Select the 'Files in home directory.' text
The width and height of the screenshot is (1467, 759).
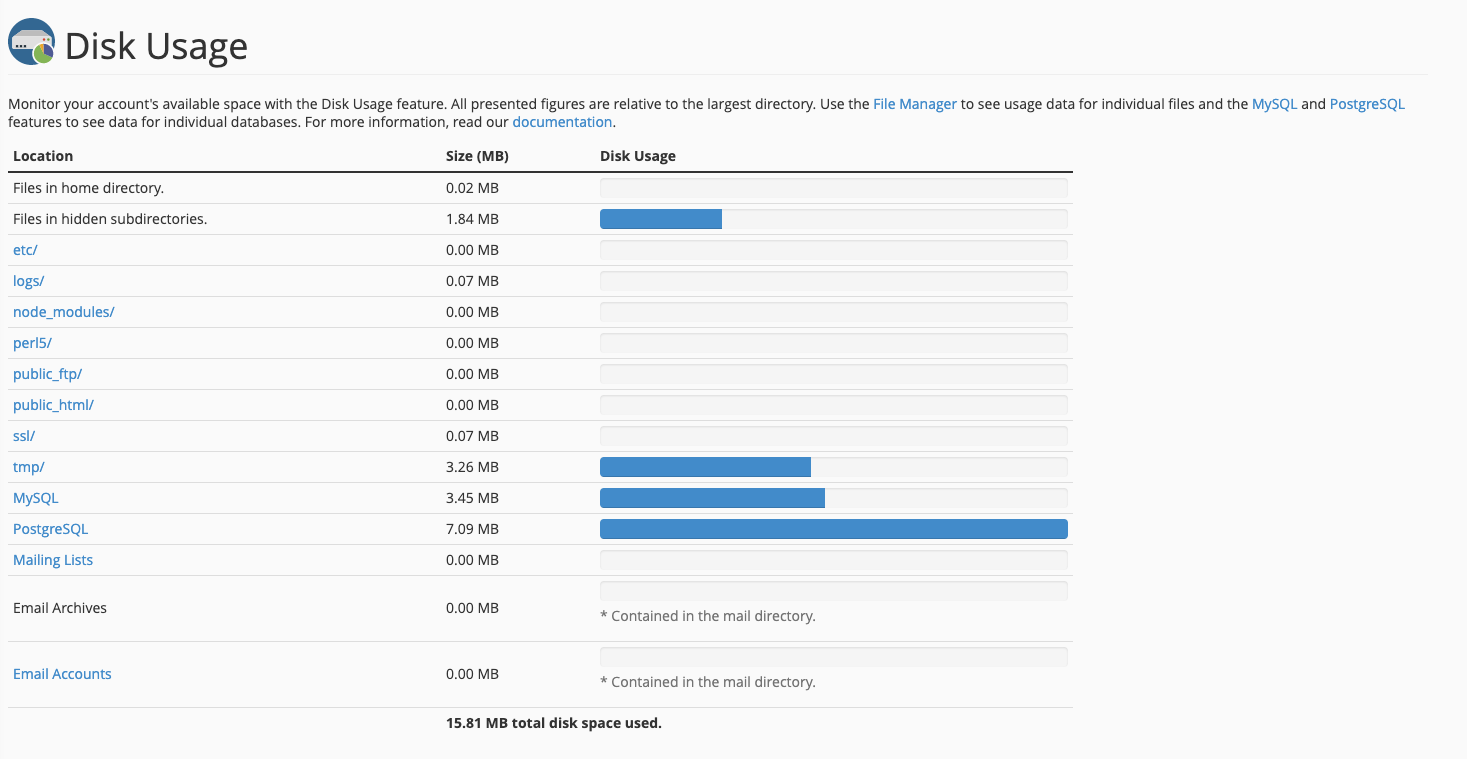pos(88,188)
